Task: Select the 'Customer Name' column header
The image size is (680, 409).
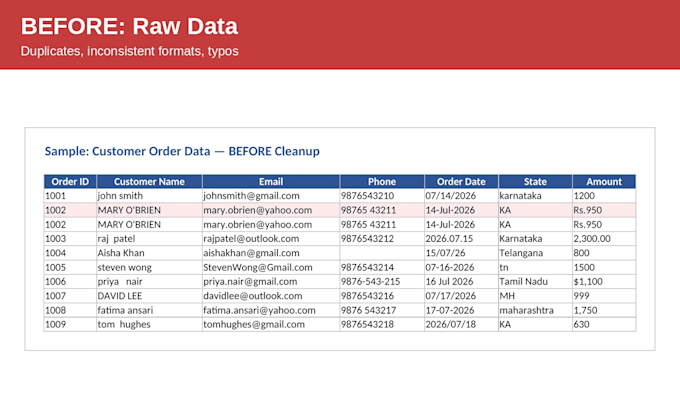Action: (x=149, y=181)
